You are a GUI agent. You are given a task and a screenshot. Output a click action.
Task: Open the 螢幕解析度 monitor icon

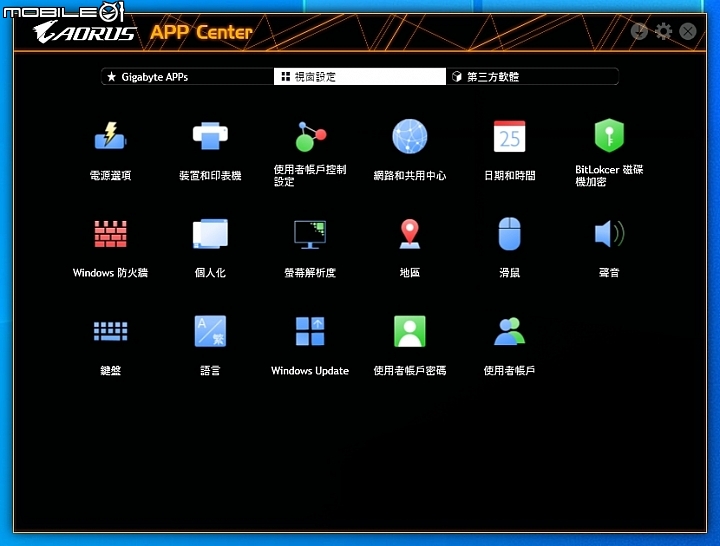pos(310,234)
